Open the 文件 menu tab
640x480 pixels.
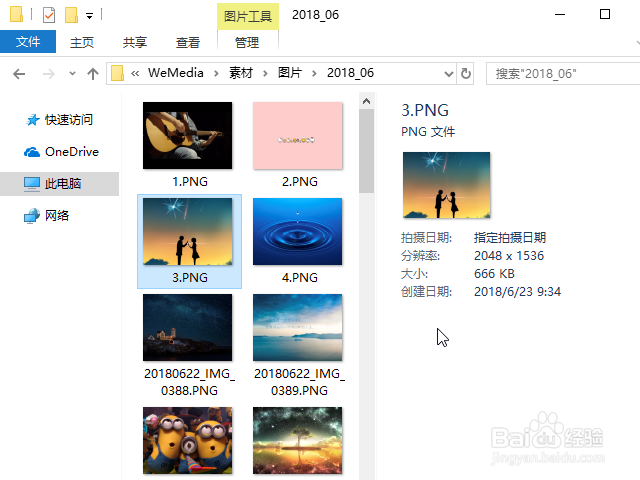pyautogui.click(x=28, y=42)
